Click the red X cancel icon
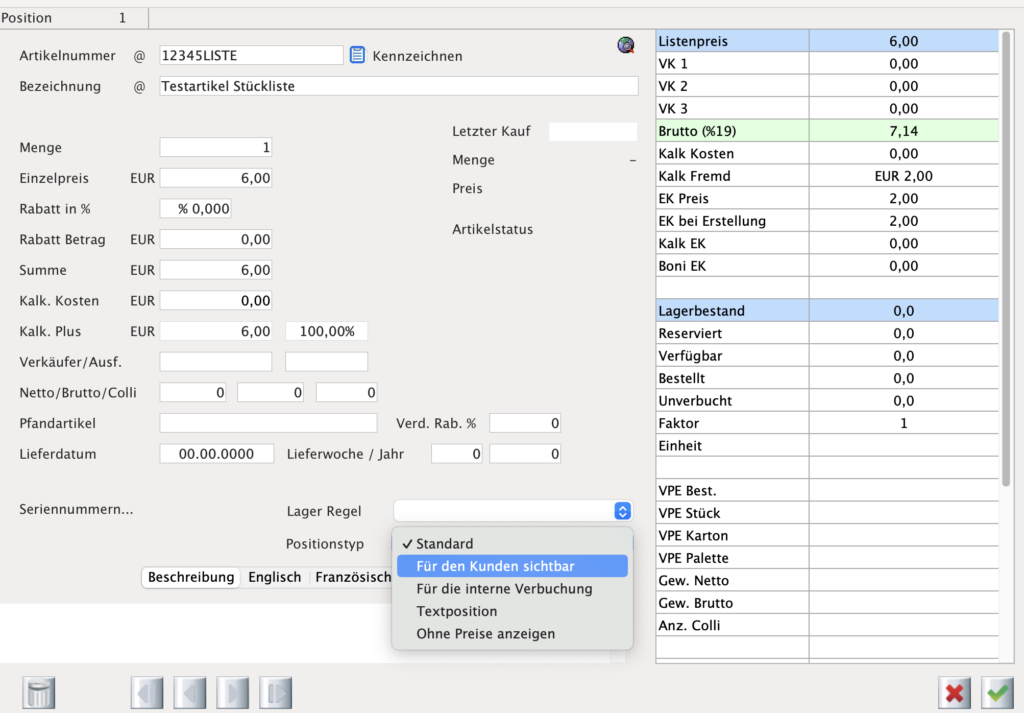 click(955, 692)
